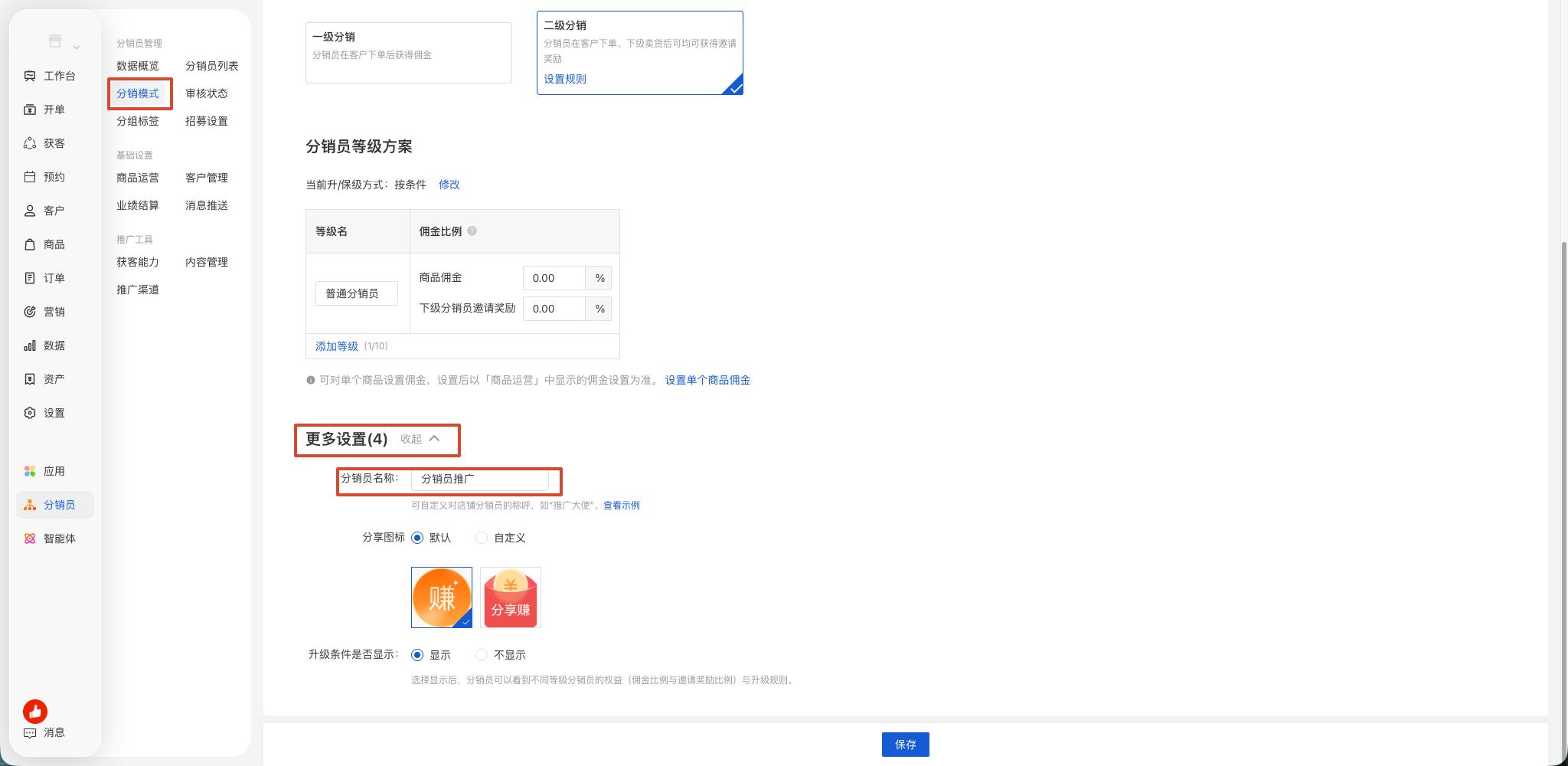Click the 营销 marketing target icon
The width and height of the screenshot is (1568, 766).
coord(30,312)
